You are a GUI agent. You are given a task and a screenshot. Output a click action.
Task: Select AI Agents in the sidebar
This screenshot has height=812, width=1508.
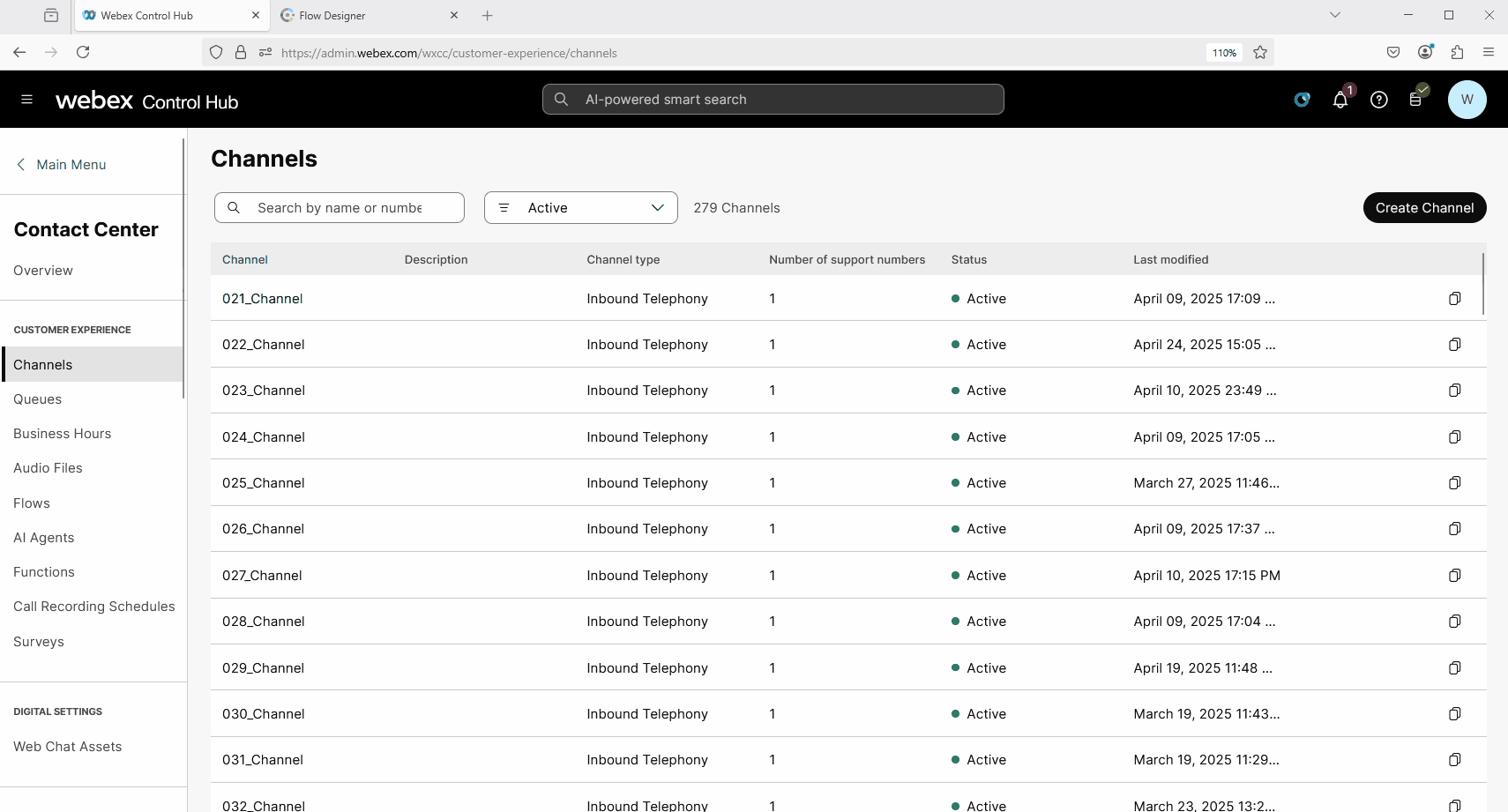[44, 538]
